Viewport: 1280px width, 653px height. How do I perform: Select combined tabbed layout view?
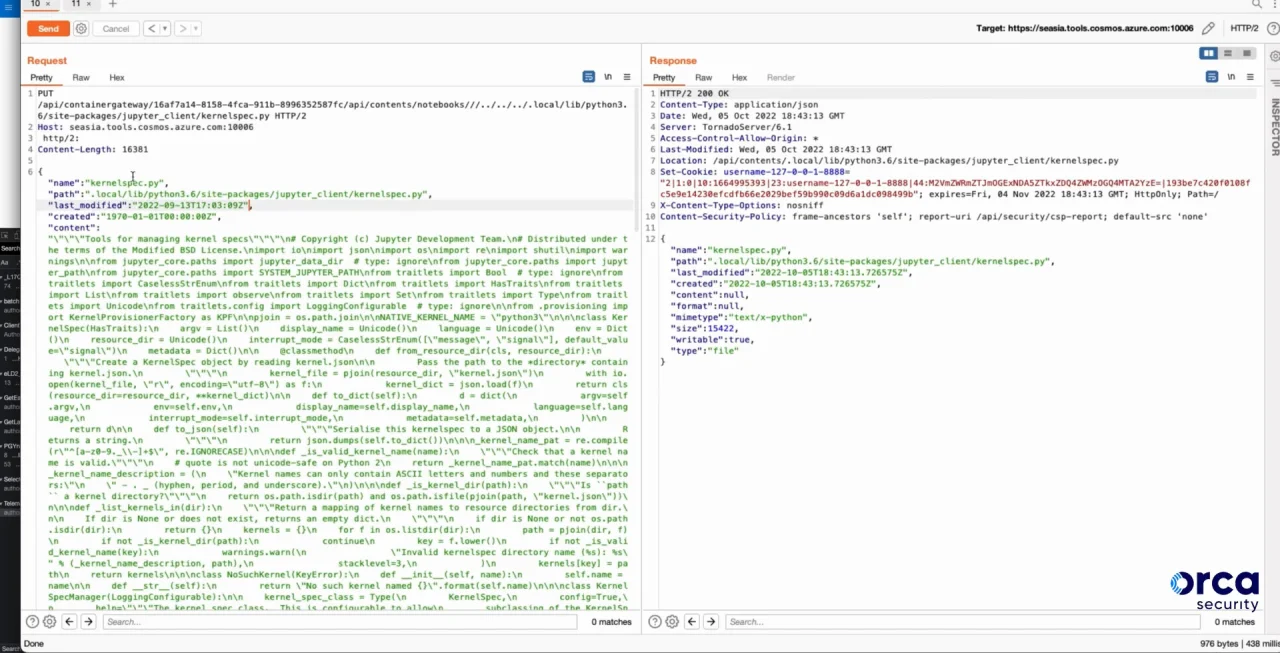[1246, 53]
